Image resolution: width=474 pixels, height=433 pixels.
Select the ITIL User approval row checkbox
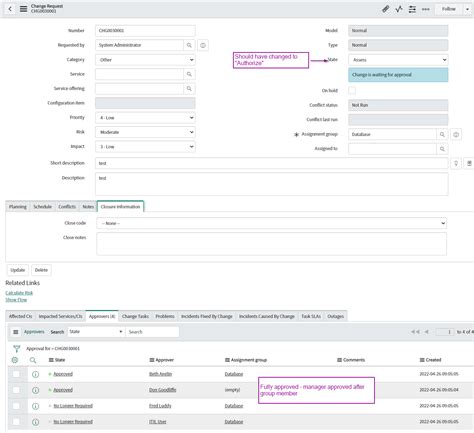click(x=16, y=422)
